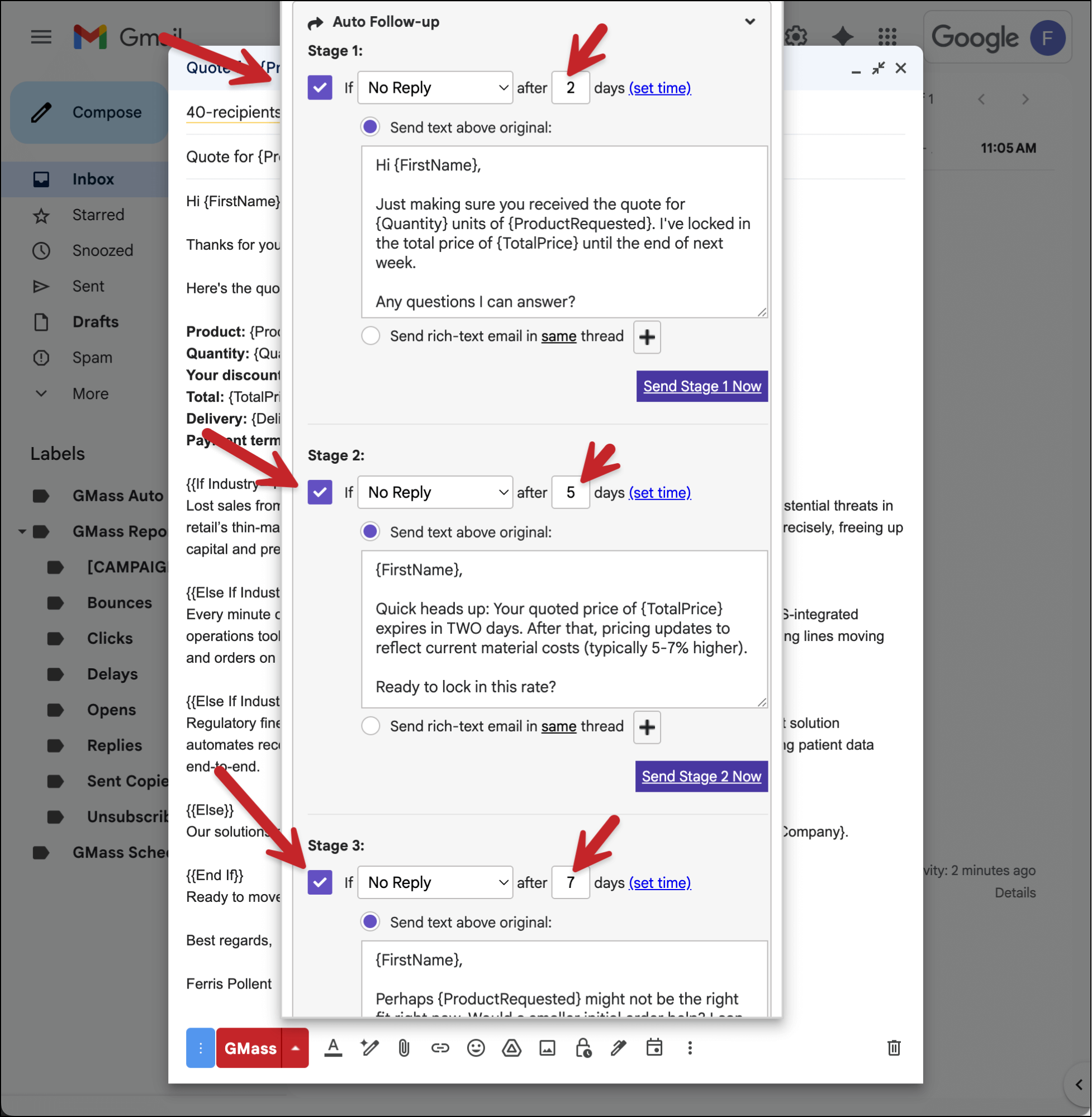The width and height of the screenshot is (1092, 1117).
Task: Insert a hyperlink via the link icon
Action: tap(440, 1048)
